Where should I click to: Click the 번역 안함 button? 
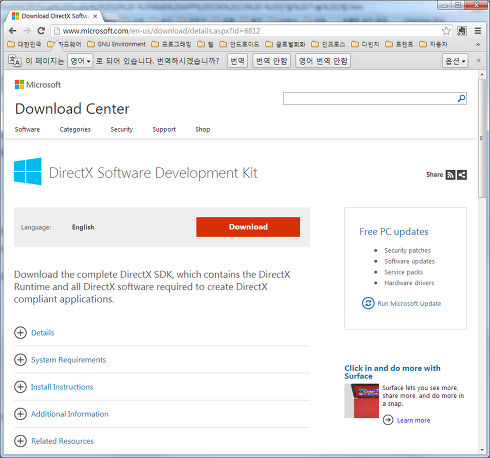271,61
